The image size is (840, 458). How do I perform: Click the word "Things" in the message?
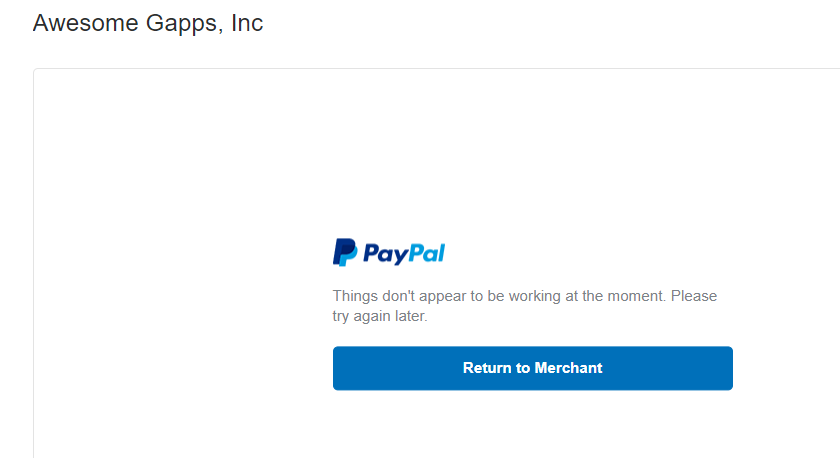(x=355, y=296)
